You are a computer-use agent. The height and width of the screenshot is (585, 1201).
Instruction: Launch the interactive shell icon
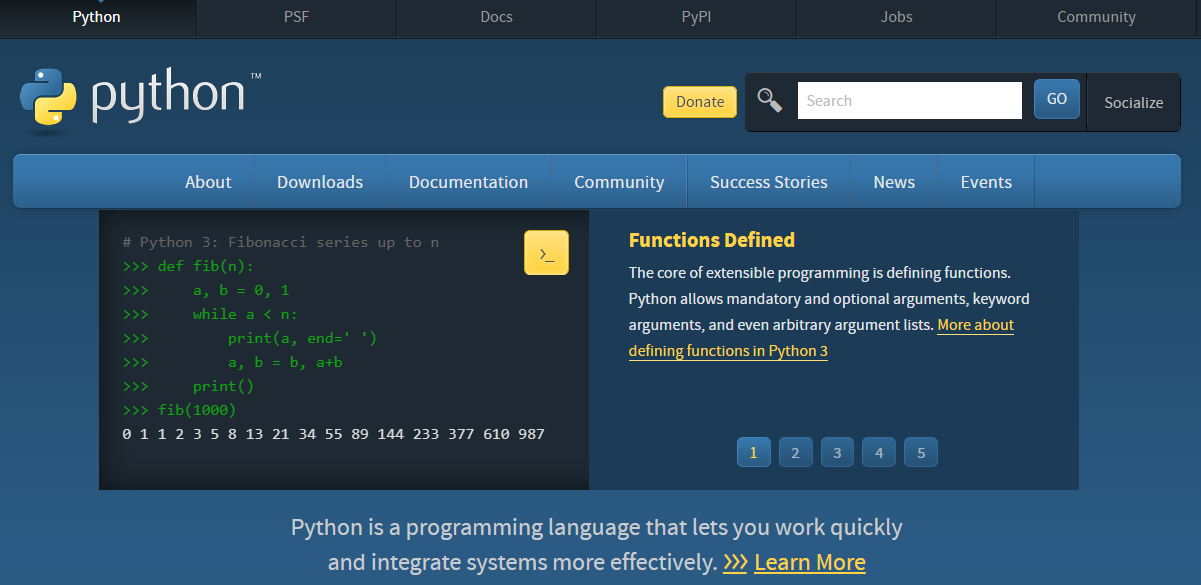(x=546, y=253)
